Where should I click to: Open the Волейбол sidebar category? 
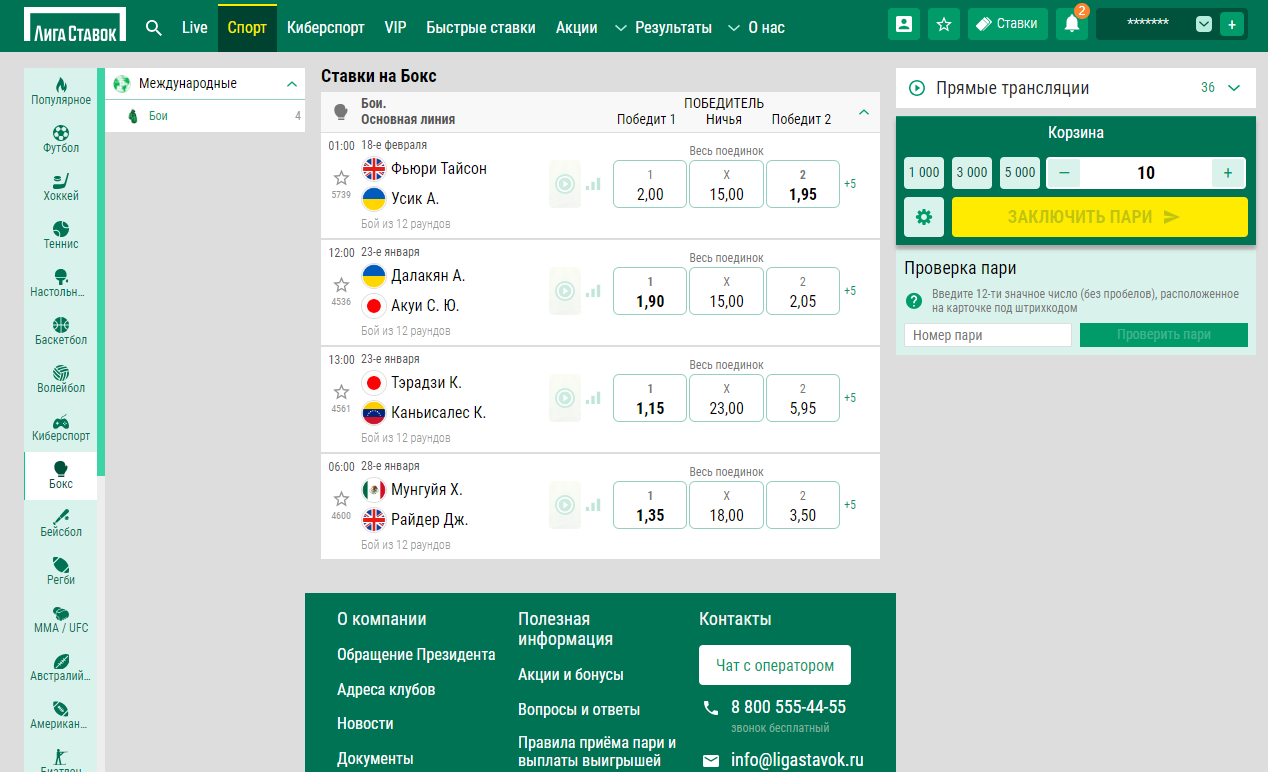61,380
